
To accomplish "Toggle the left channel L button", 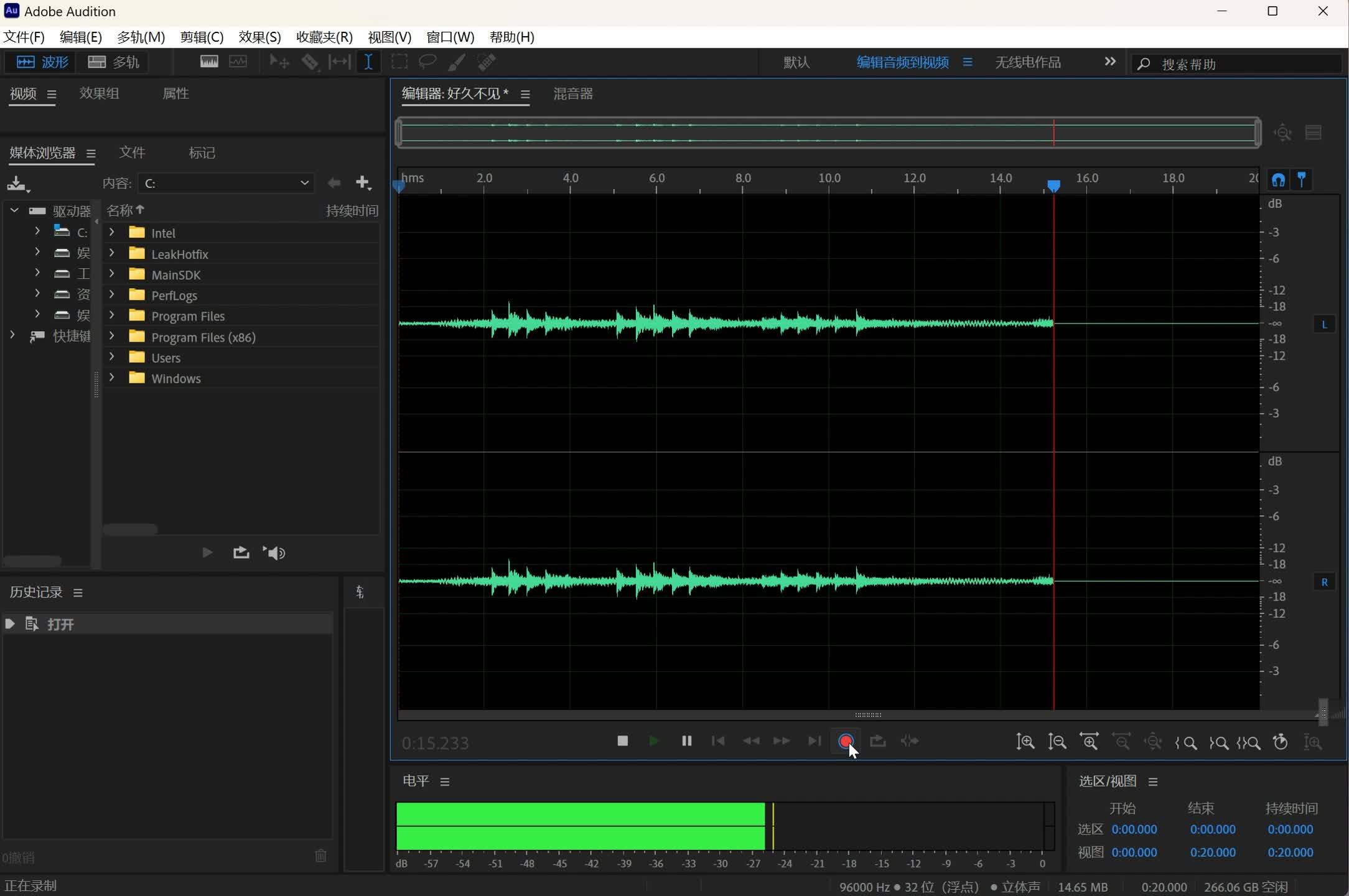I will (1324, 324).
